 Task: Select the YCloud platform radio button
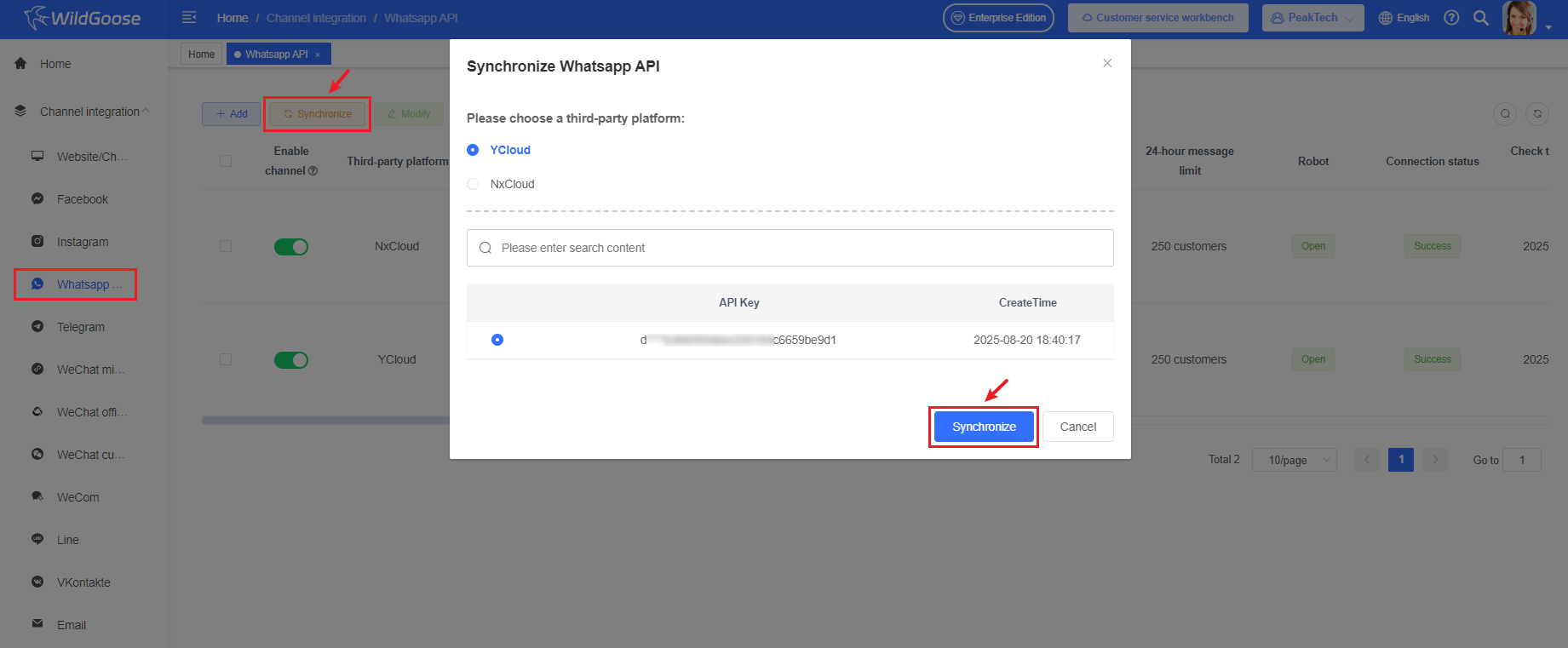(473, 150)
